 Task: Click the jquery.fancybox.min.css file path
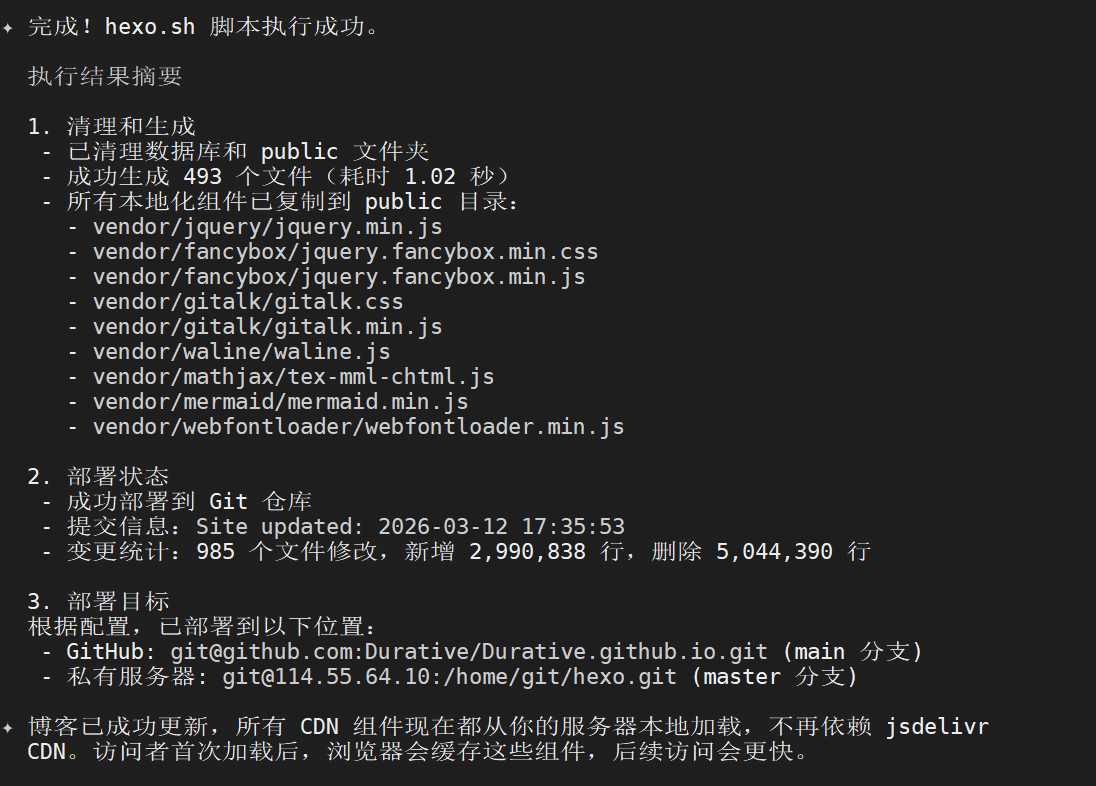coord(345,252)
